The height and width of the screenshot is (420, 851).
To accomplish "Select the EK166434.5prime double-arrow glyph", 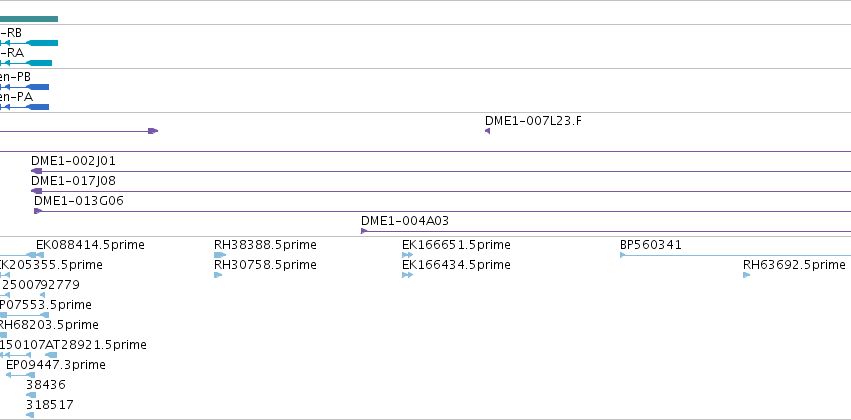I will 408,275.
